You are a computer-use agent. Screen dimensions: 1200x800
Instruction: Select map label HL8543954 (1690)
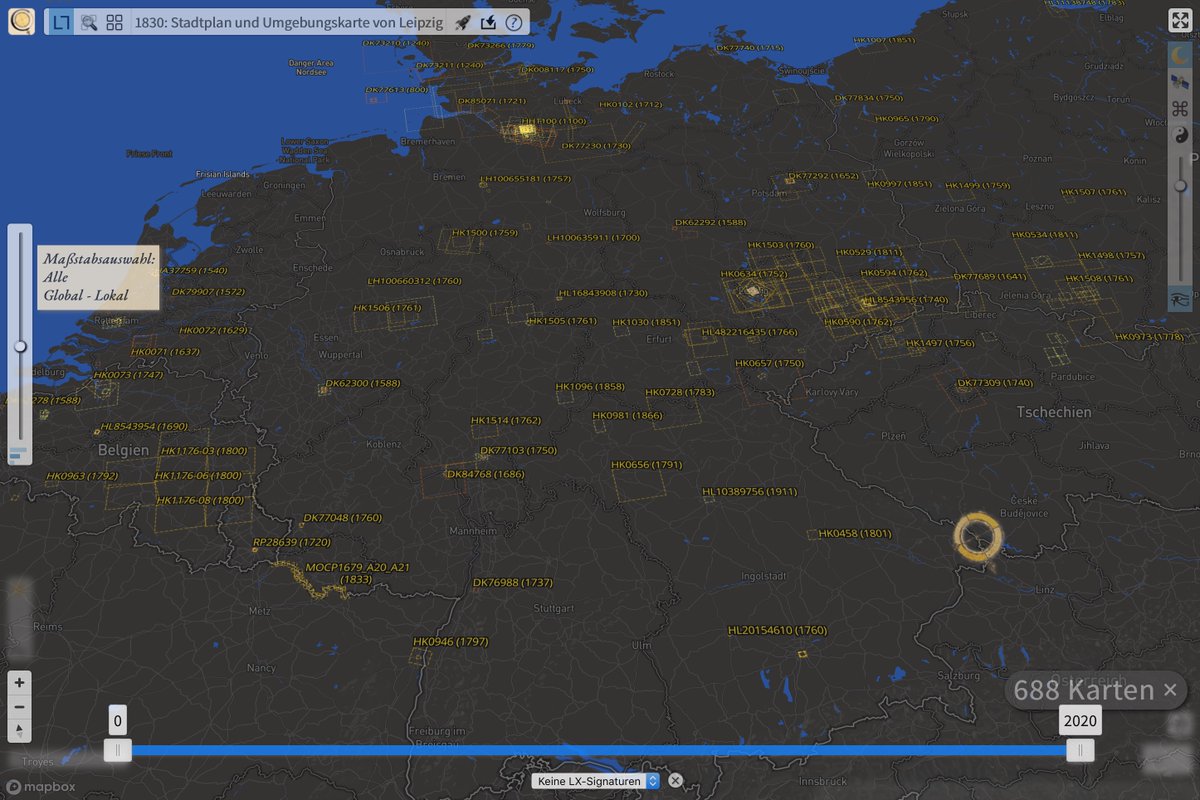144,426
